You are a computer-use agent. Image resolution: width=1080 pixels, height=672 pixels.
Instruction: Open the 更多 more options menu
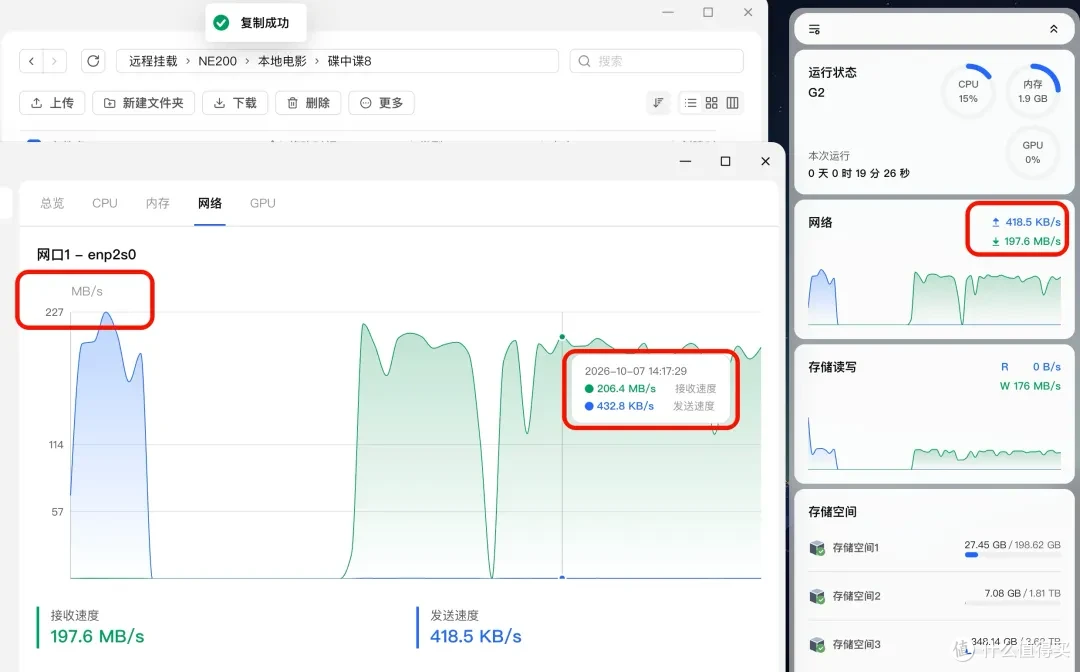coord(381,103)
